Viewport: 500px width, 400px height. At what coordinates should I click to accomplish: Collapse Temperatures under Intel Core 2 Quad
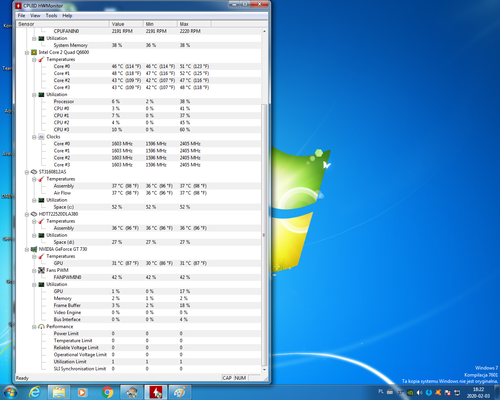pos(34,59)
